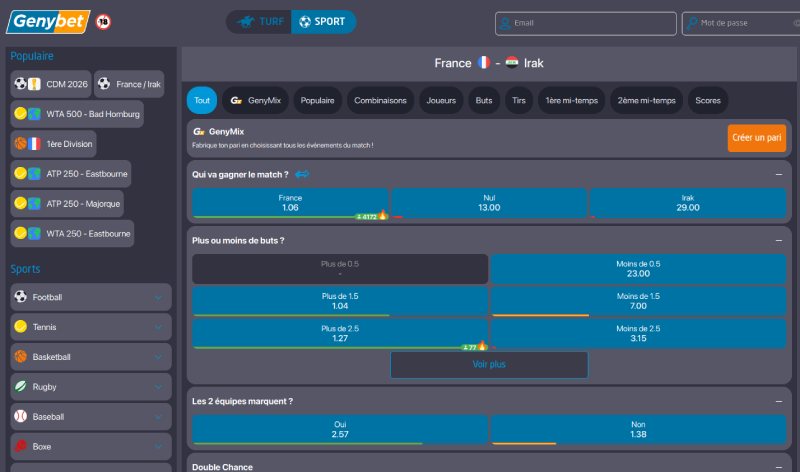Click Football soccer ball icon in Sports

(x=20, y=296)
